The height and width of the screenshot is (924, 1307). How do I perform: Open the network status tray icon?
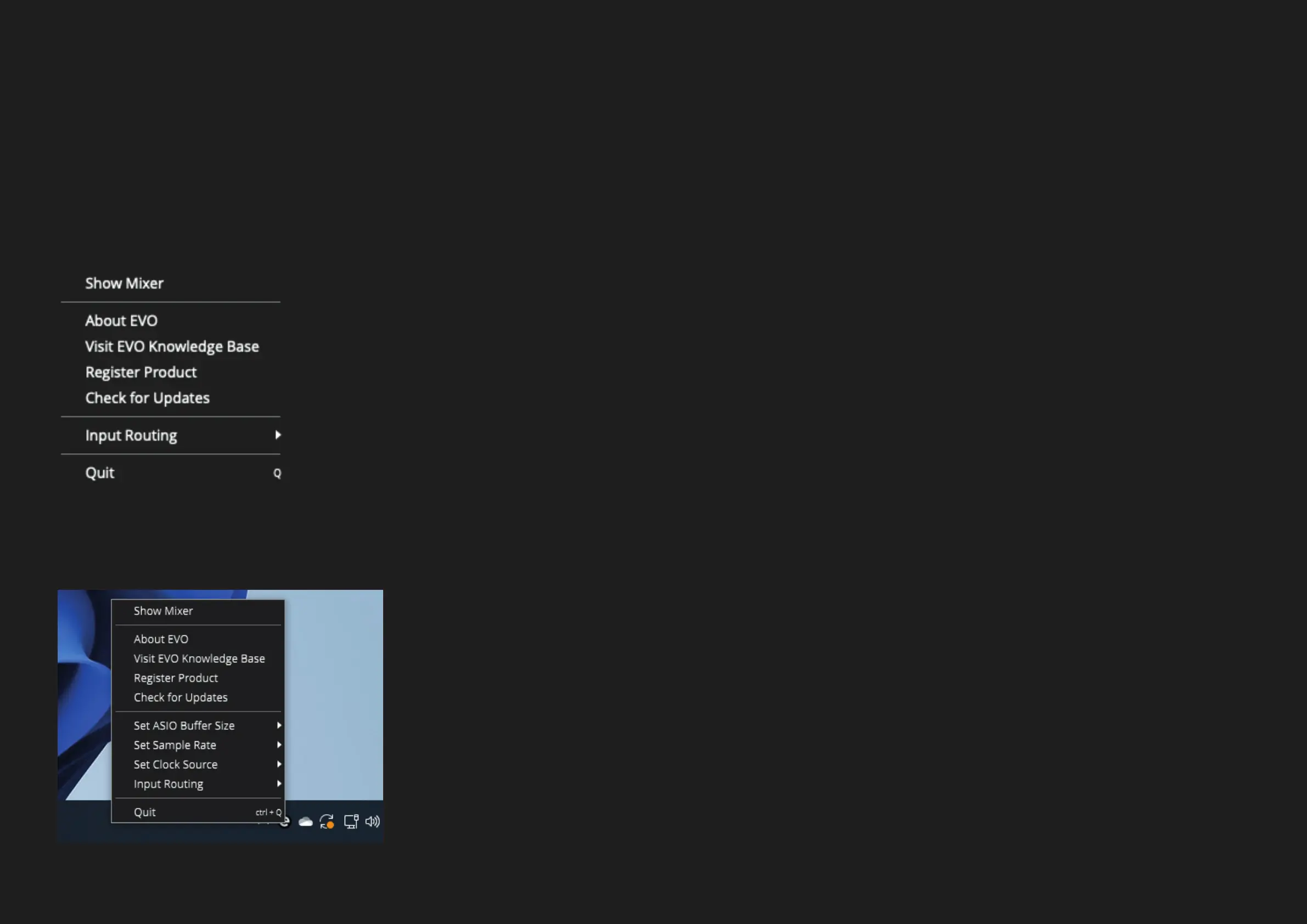tap(351, 821)
